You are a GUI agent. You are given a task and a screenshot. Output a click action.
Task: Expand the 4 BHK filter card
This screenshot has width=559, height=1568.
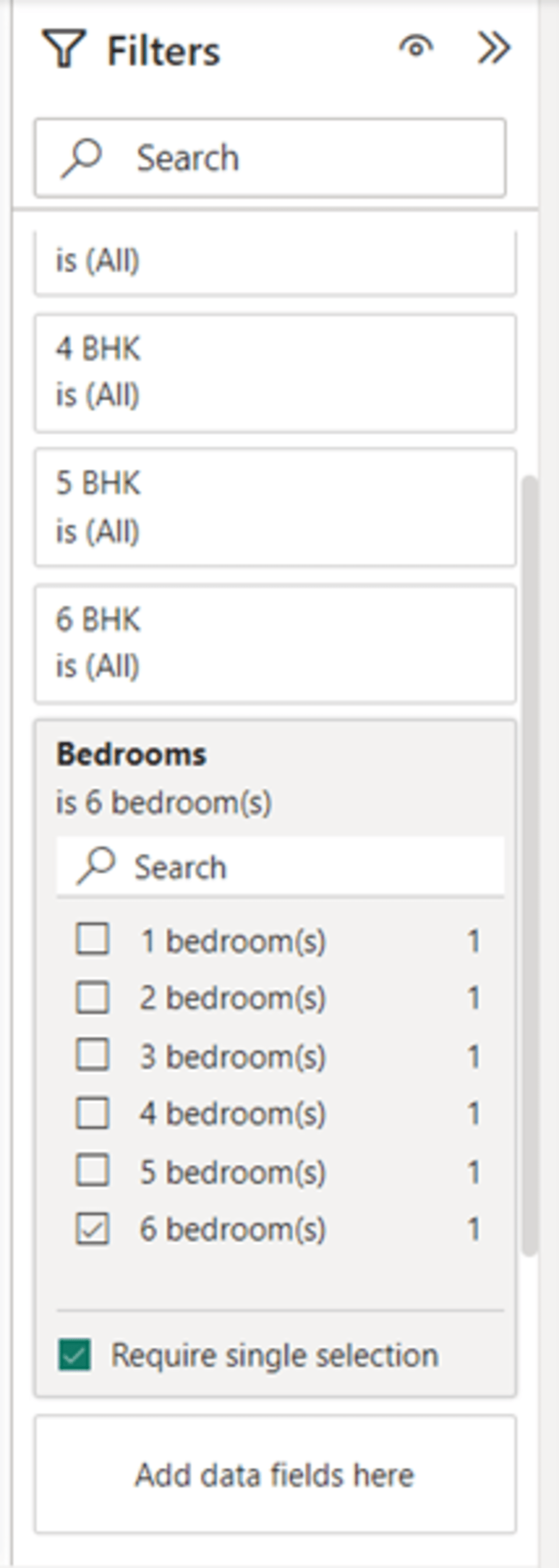(x=275, y=372)
